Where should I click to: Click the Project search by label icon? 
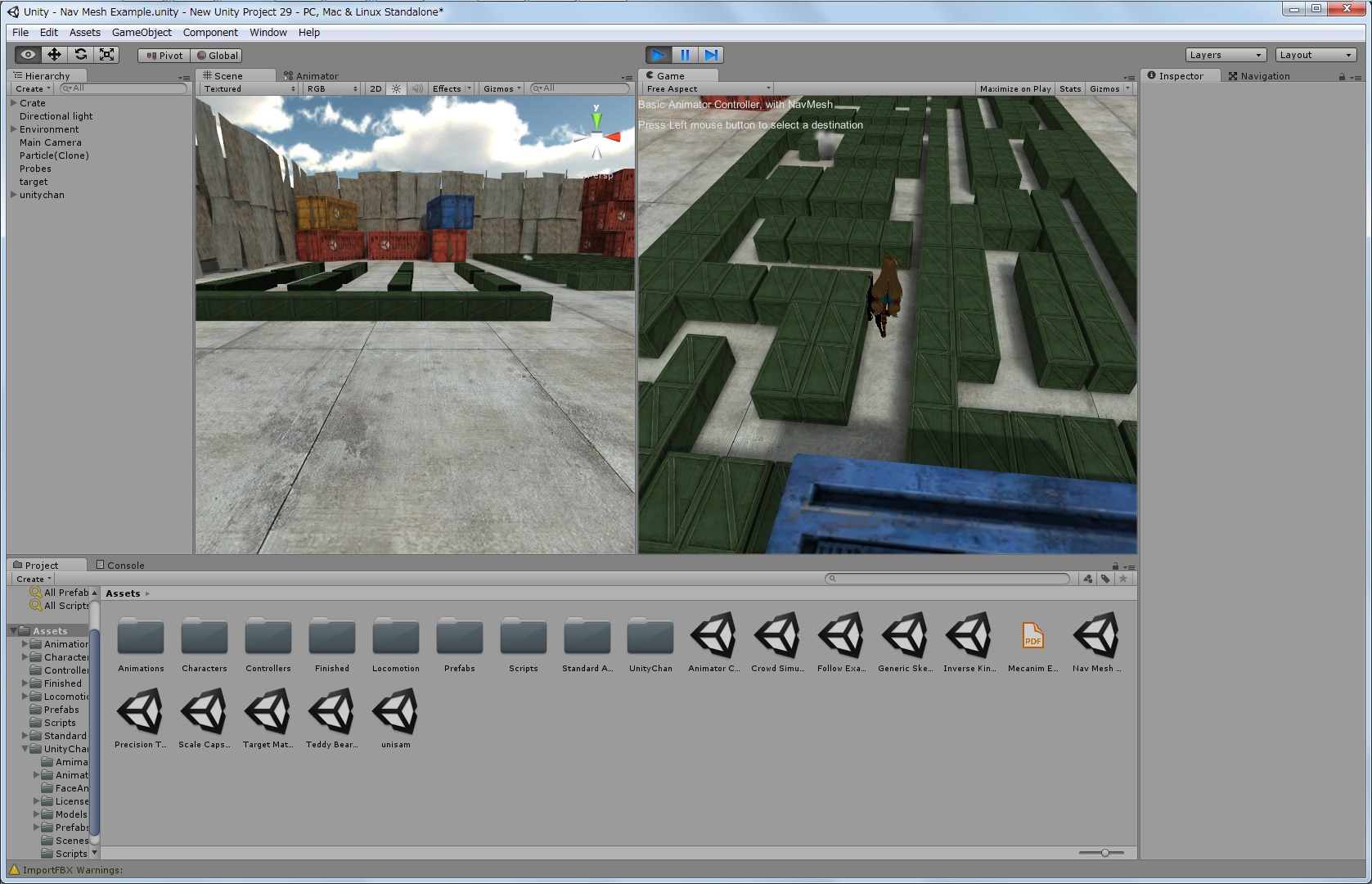[x=1105, y=579]
